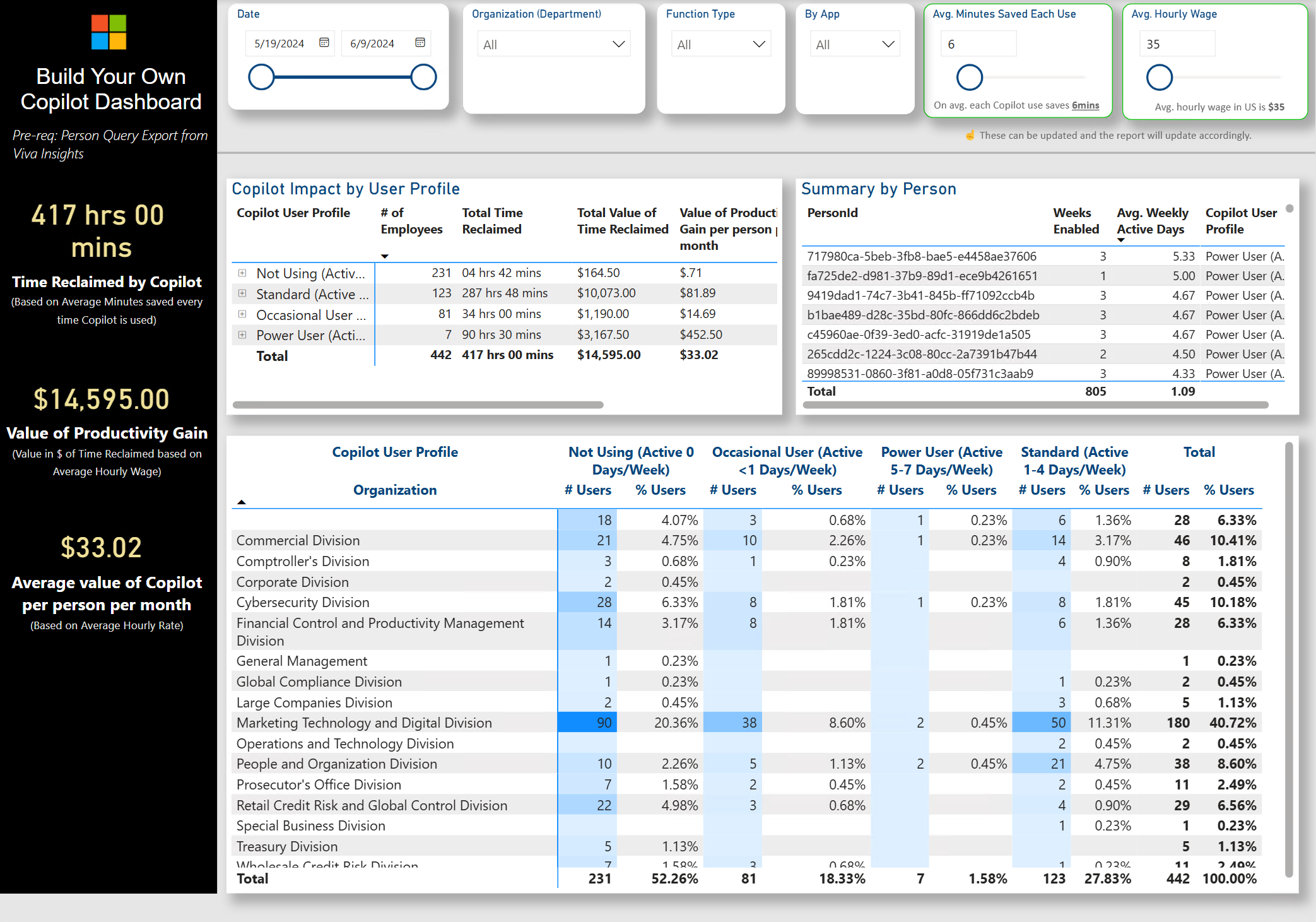Click PersonId c45960ae-0f39-3ed0-acfc-31919de1a505
Viewport: 1316px width, 922px height.
919,334
